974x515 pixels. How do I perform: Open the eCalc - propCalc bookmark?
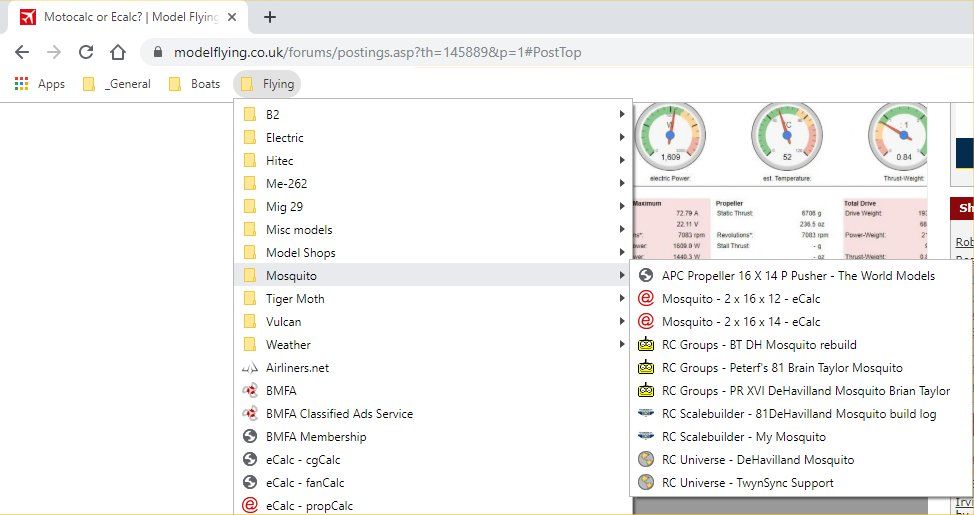tap(309, 506)
